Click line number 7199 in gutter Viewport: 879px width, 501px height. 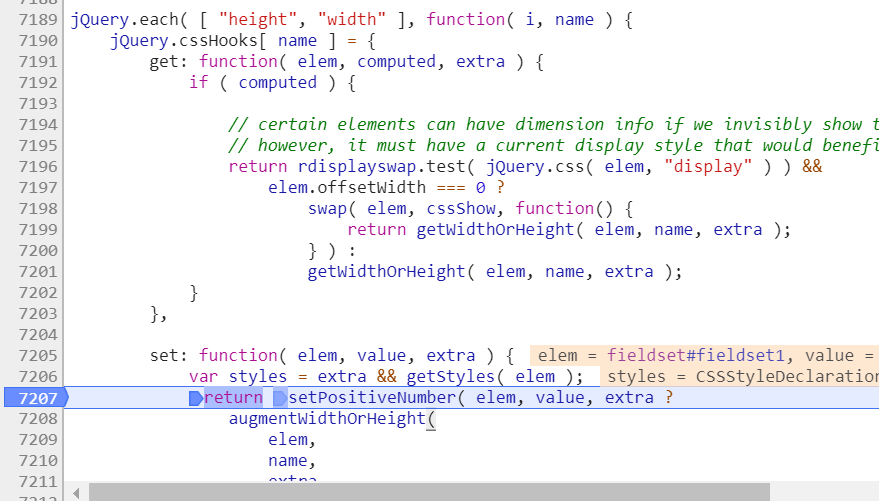38,230
